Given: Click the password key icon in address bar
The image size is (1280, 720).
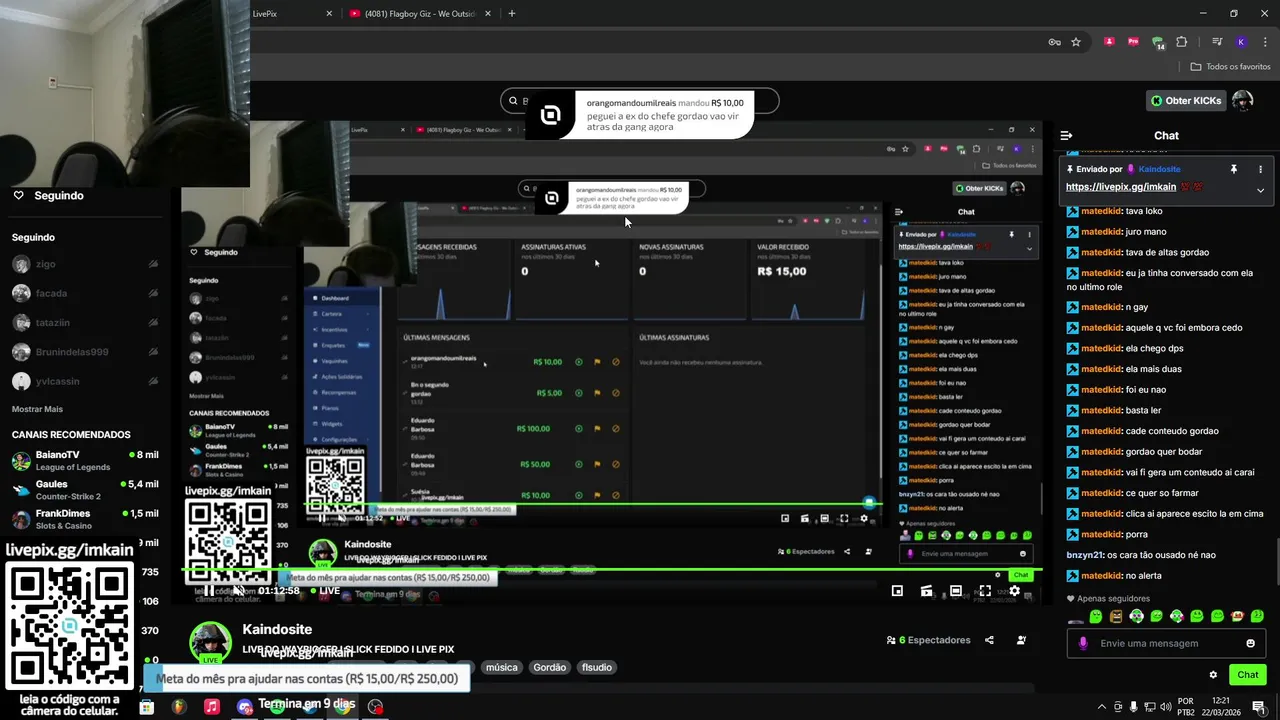Looking at the screenshot, I should [1054, 42].
